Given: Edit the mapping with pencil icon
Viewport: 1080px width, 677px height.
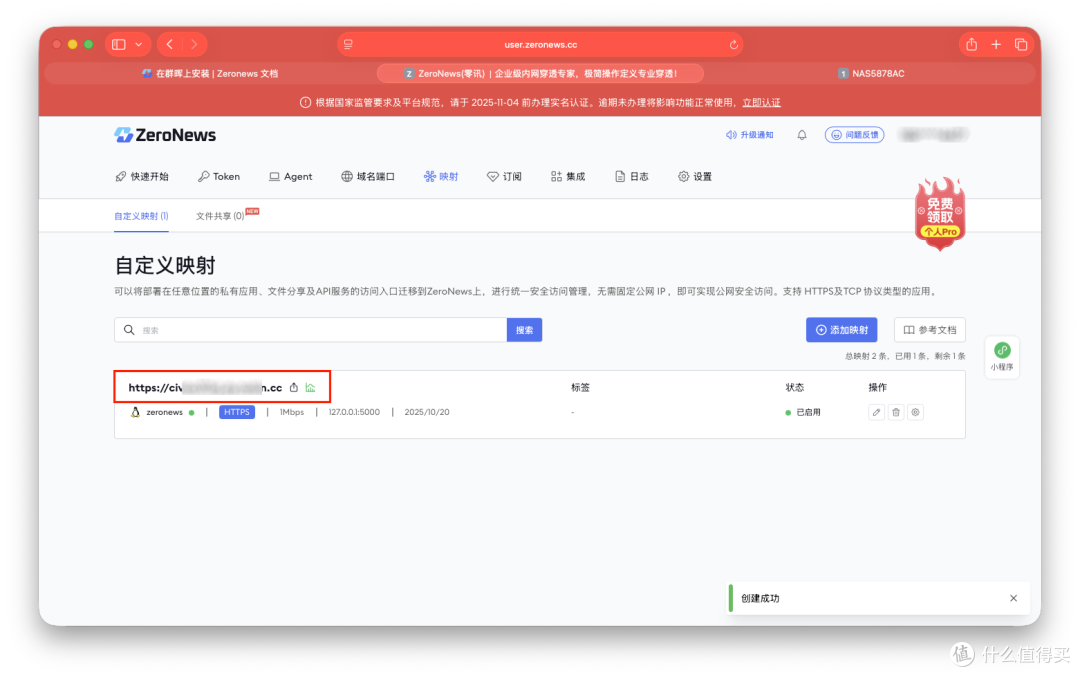Looking at the screenshot, I should [876, 413].
